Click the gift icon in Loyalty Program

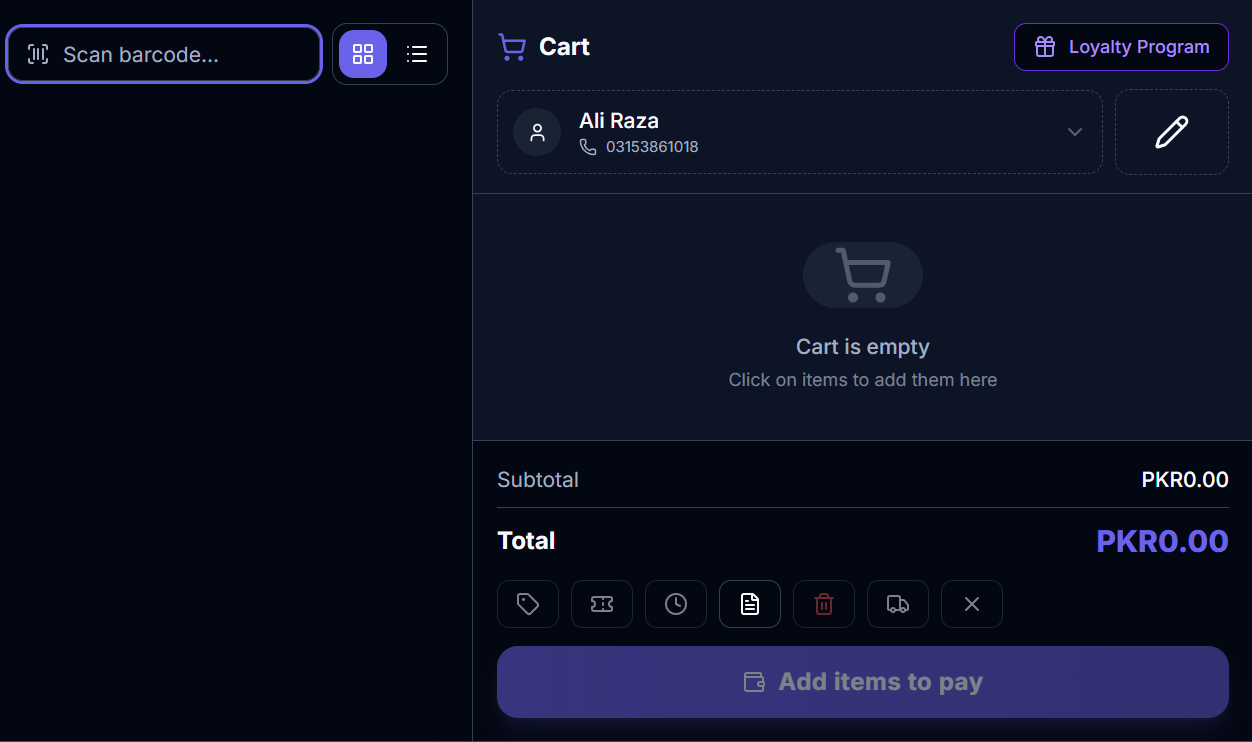coord(1045,47)
